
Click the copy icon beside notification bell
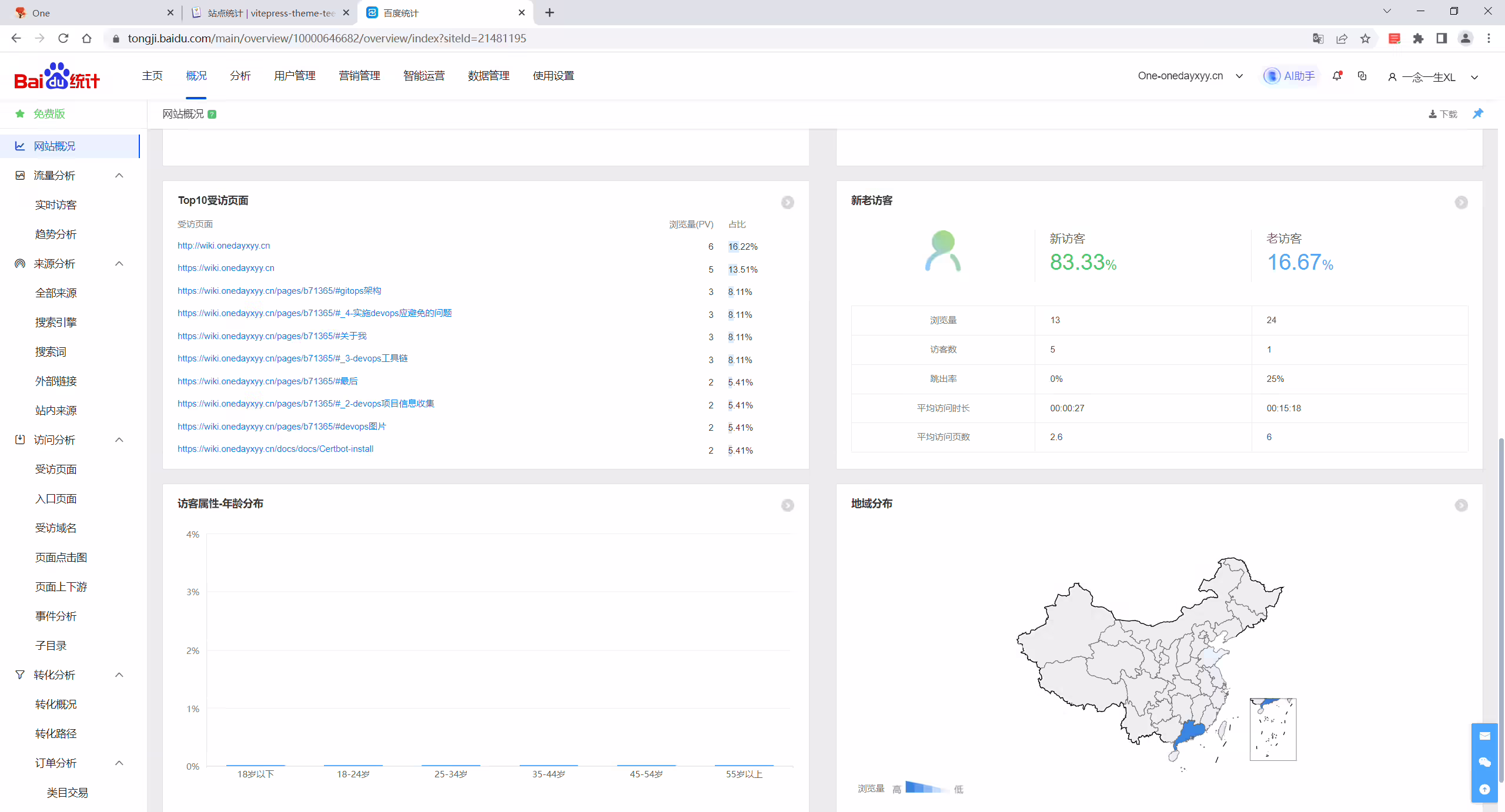(1362, 76)
